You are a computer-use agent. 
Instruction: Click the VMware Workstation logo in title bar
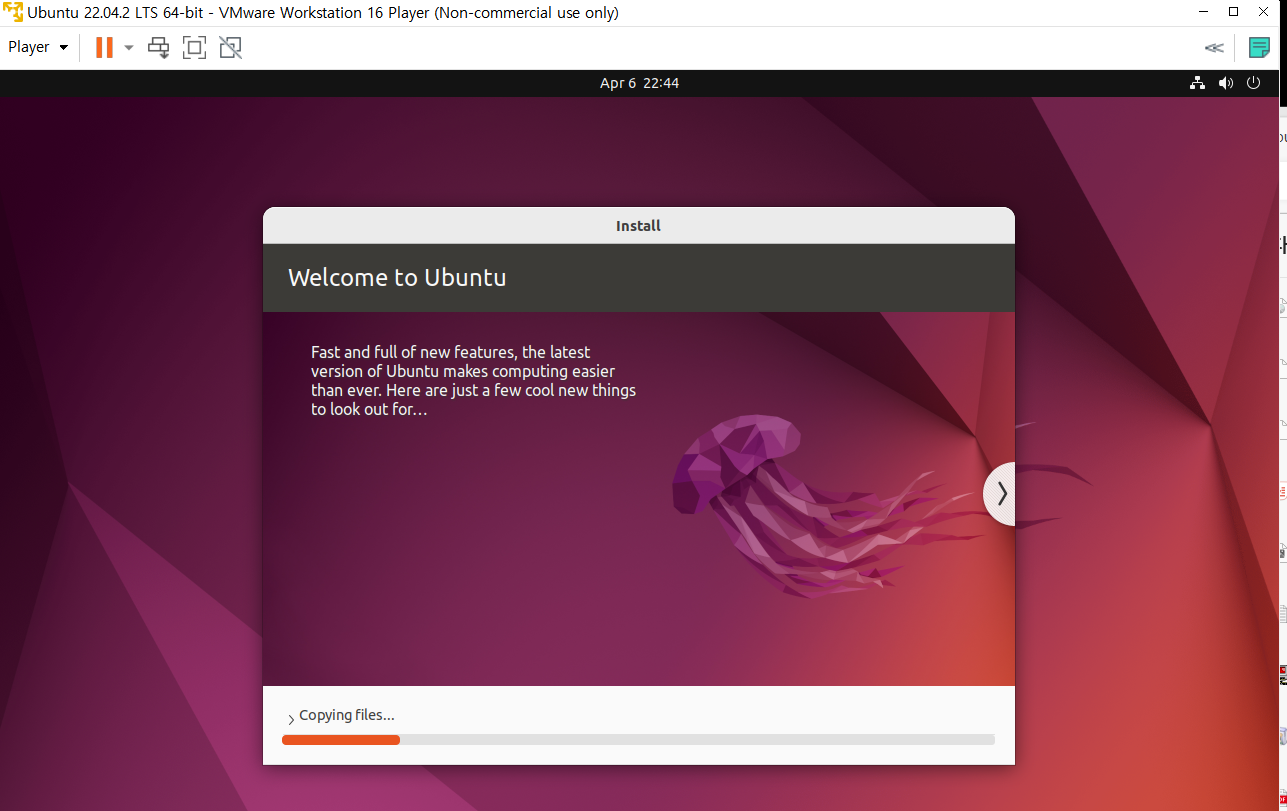click(x=13, y=13)
